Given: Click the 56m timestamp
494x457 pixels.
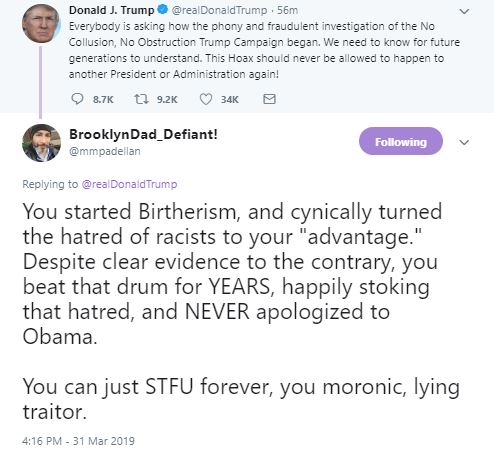Looking at the screenshot, I should click(x=287, y=10).
